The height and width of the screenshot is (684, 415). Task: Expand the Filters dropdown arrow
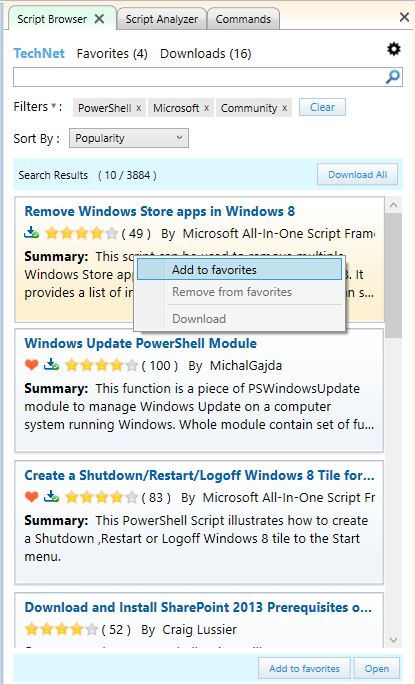coord(54,106)
